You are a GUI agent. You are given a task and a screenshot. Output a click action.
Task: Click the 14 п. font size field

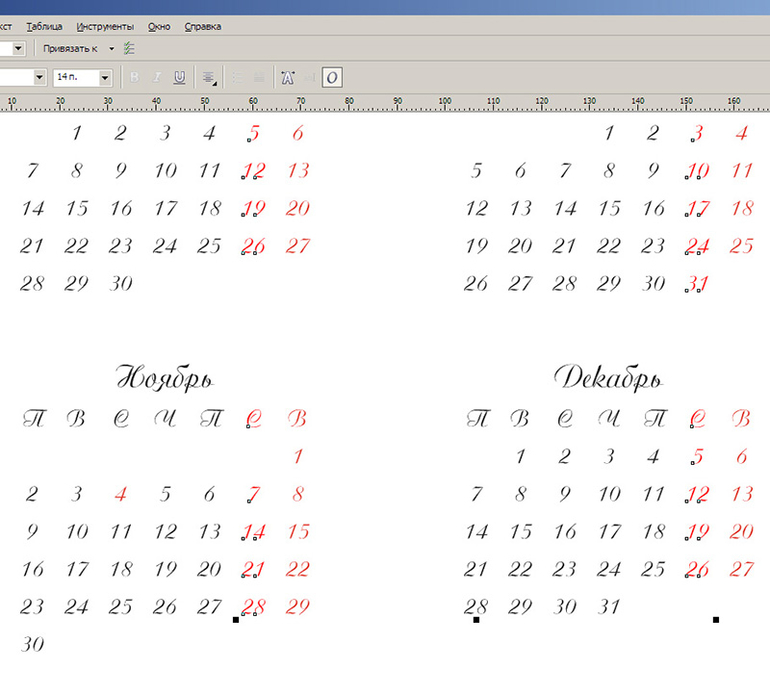coord(75,77)
